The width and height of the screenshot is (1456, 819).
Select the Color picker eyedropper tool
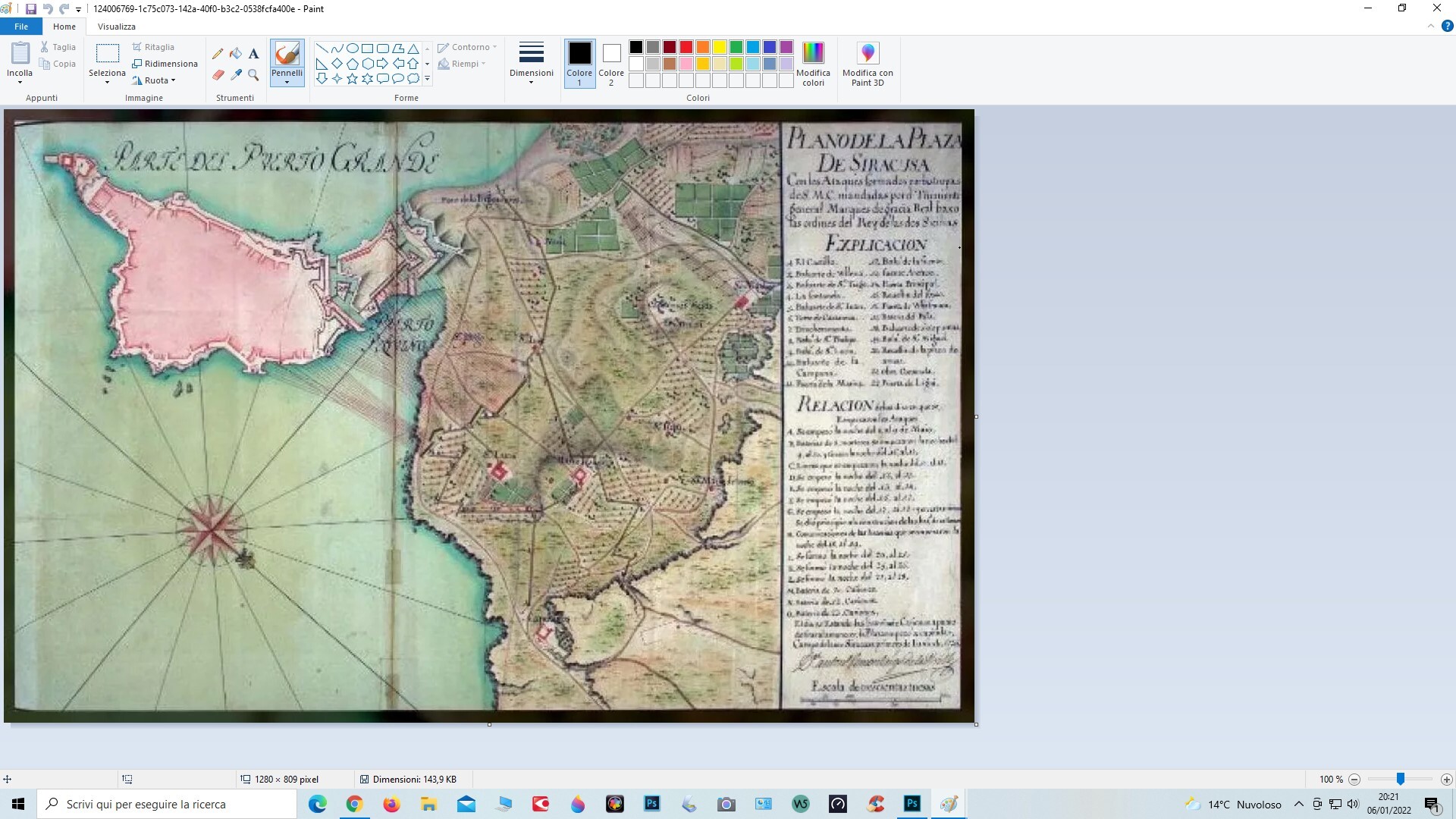(236, 74)
